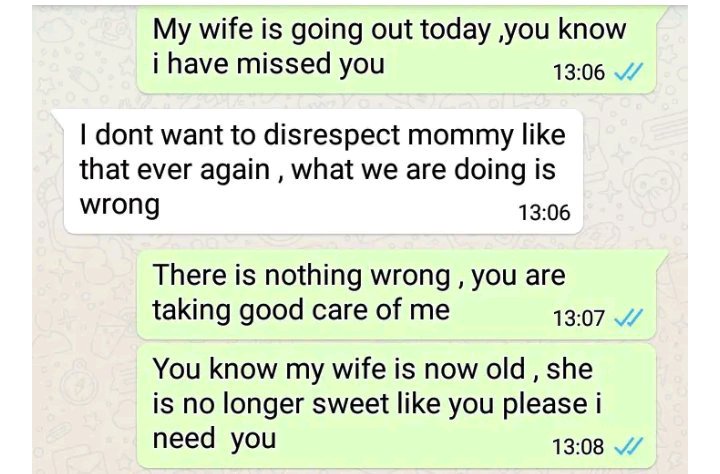
Task: Click the double-tick icon next to 13:08
Action: coord(628,446)
